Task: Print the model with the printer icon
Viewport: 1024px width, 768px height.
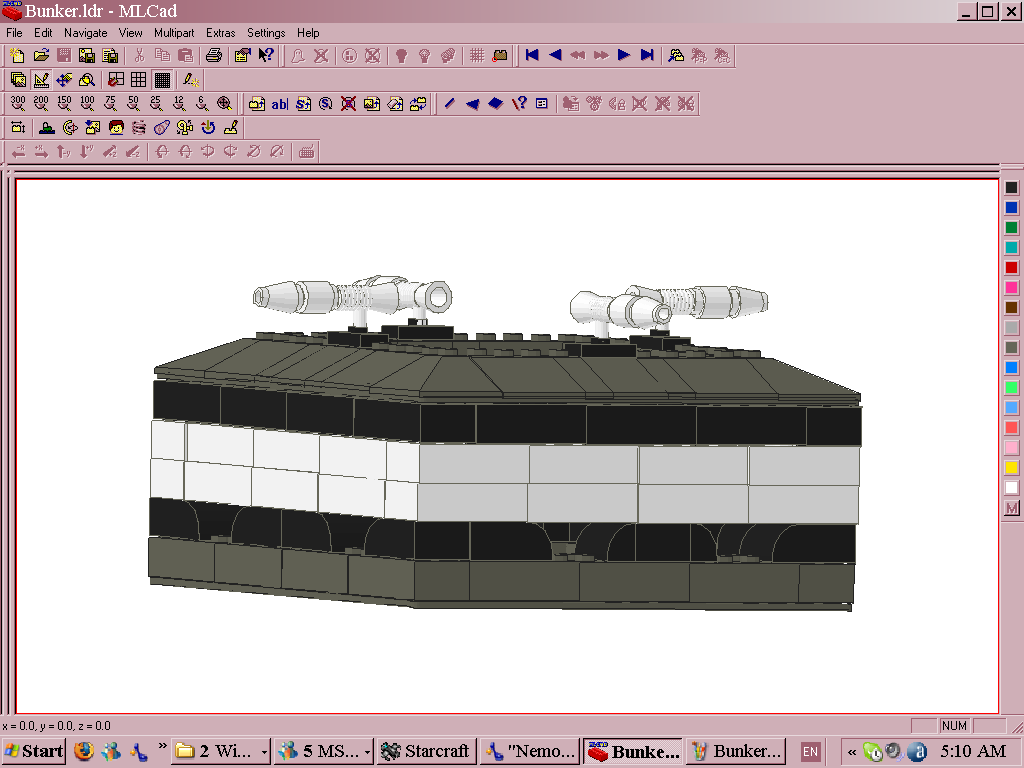Action: (x=214, y=56)
